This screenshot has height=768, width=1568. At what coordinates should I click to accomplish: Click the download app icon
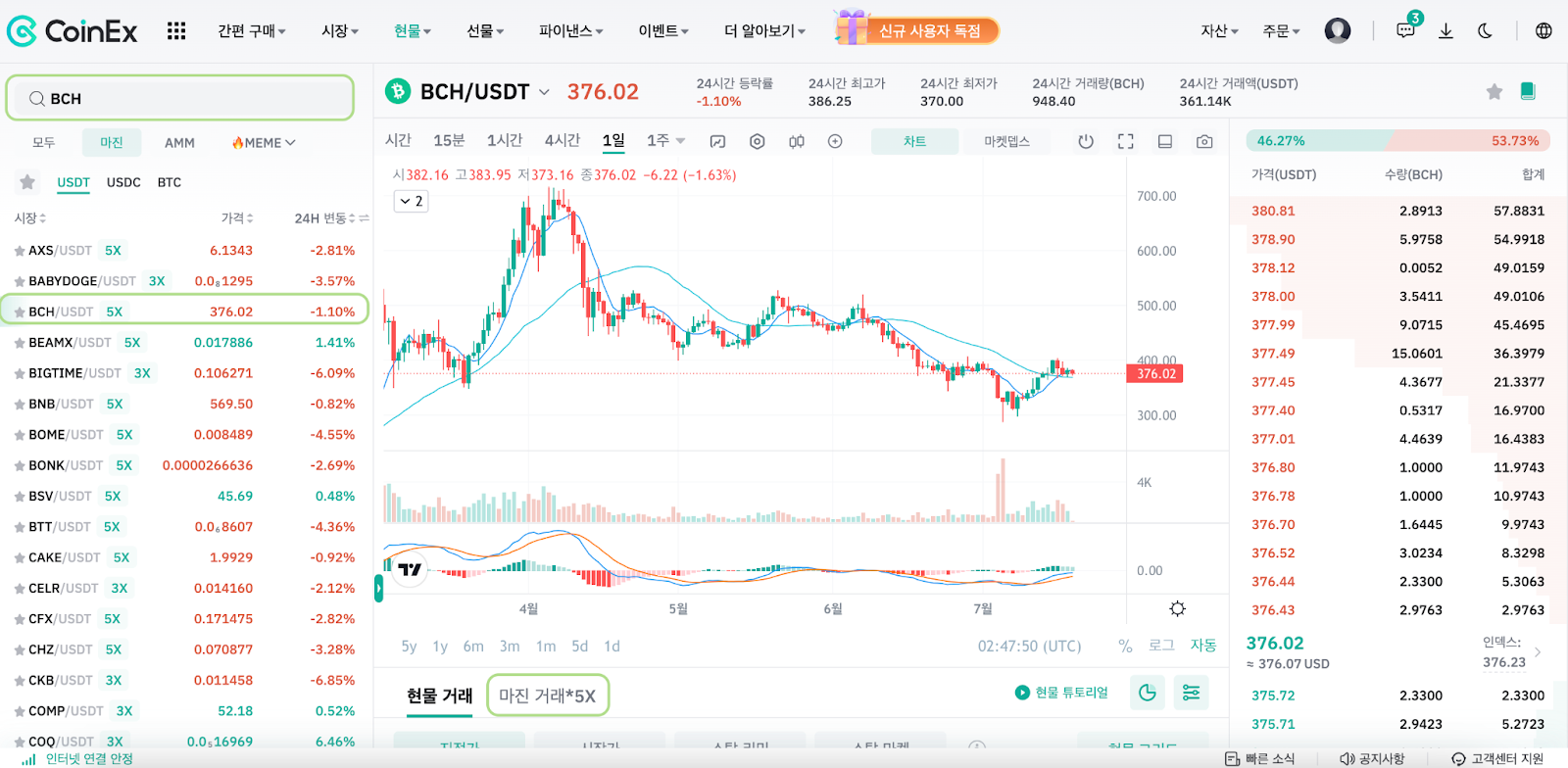[1445, 30]
